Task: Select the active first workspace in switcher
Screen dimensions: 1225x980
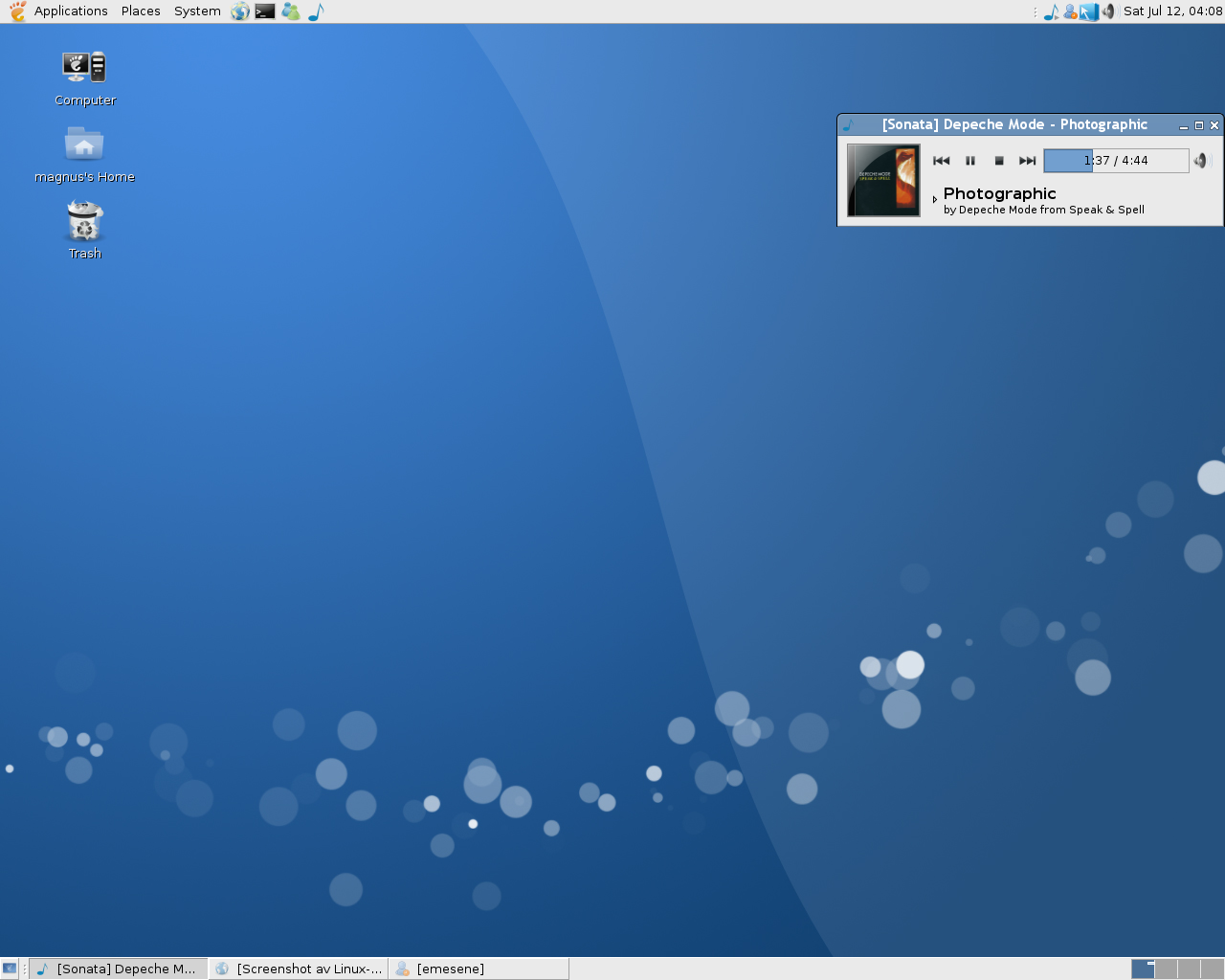Action: pyautogui.click(x=1143, y=969)
